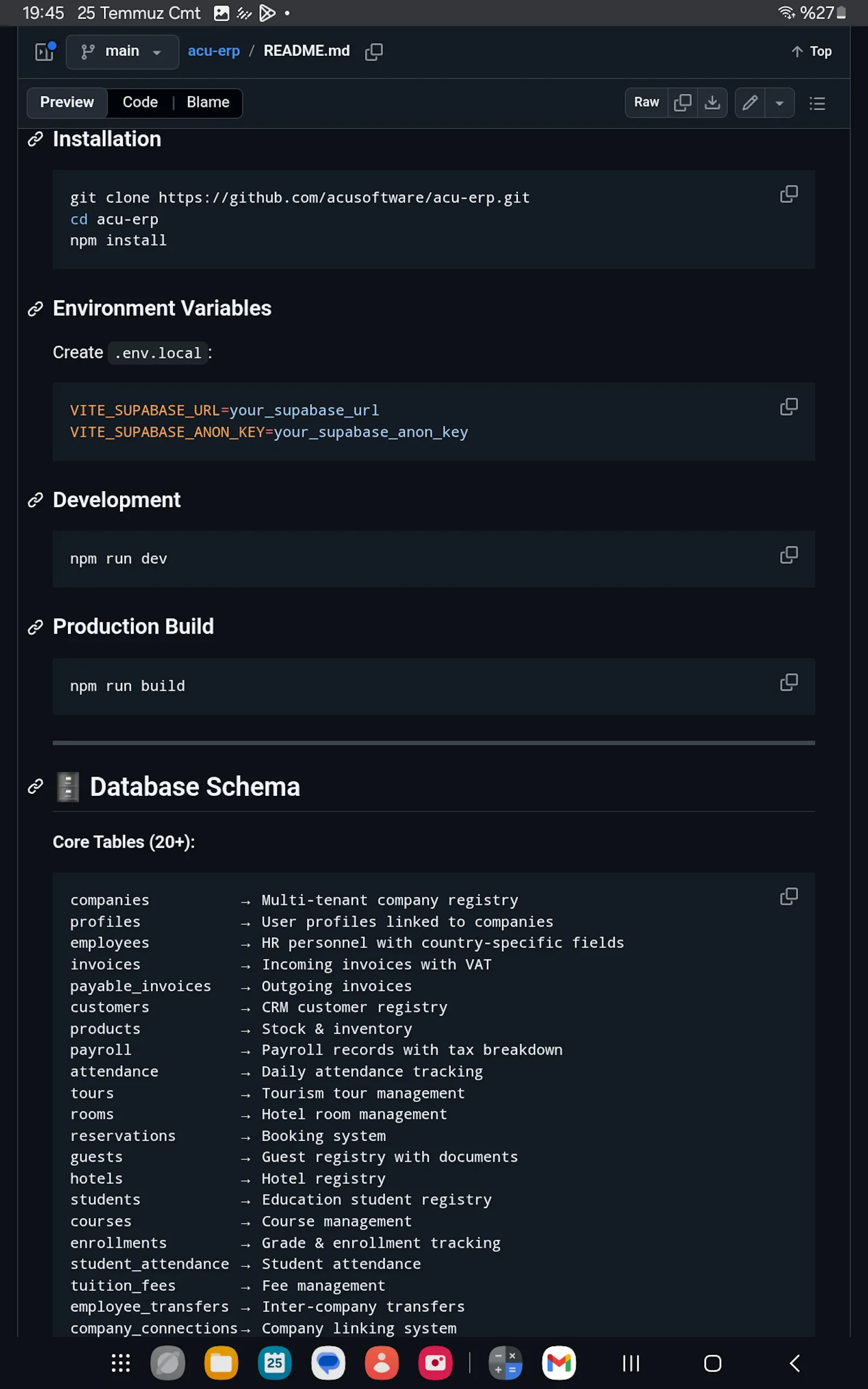Click the Environment Variables heading
This screenshot has width=868, height=1389.
click(x=162, y=309)
